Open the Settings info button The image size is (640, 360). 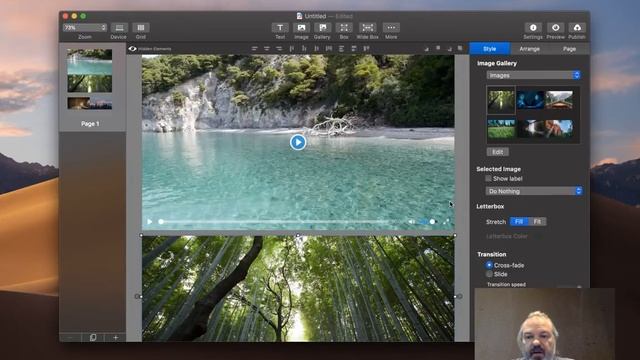[x=533, y=28]
